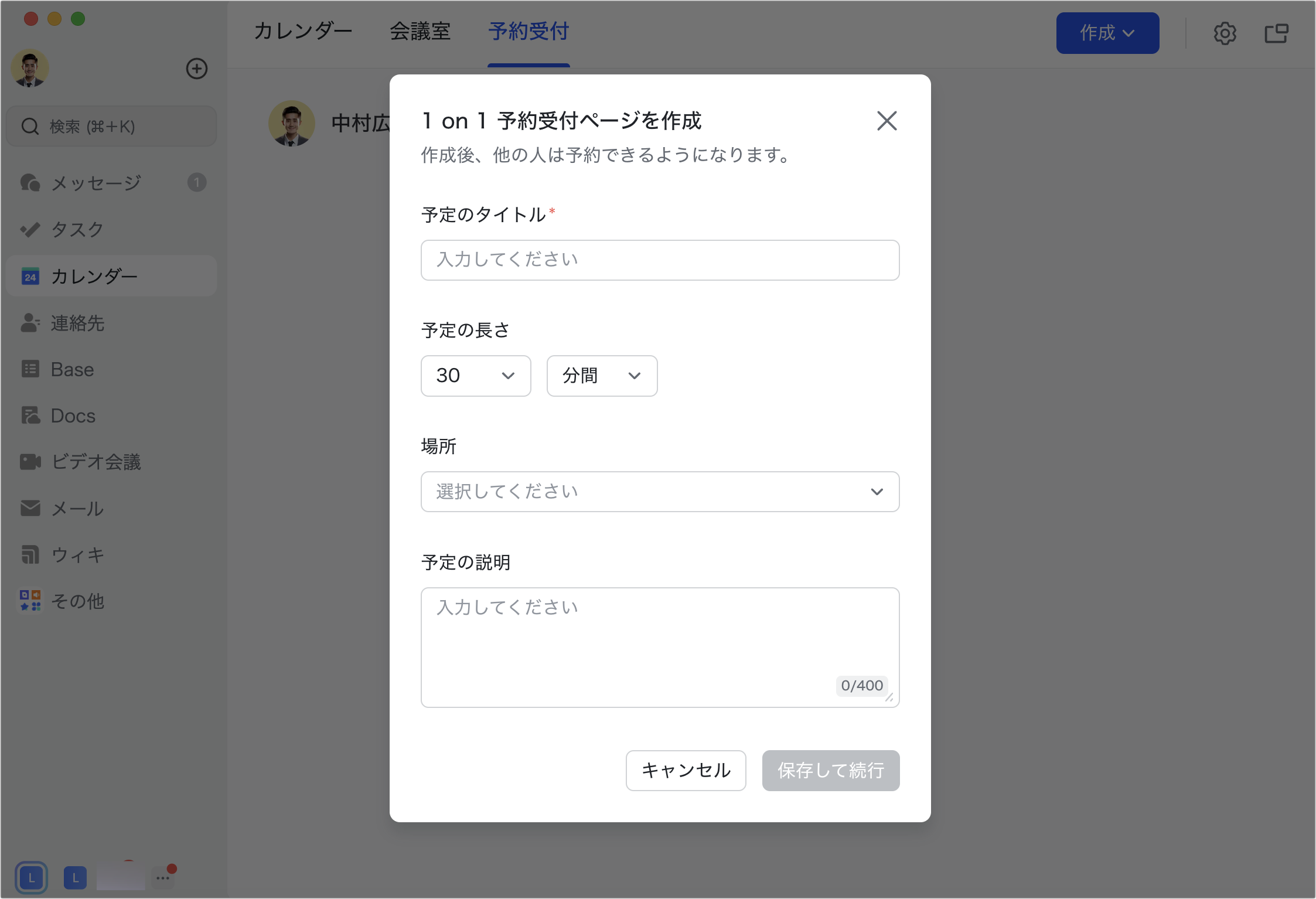Image resolution: width=1316 pixels, height=899 pixels.
Task: Close the 1 on 1 予約受付 dialog
Action: [887, 121]
